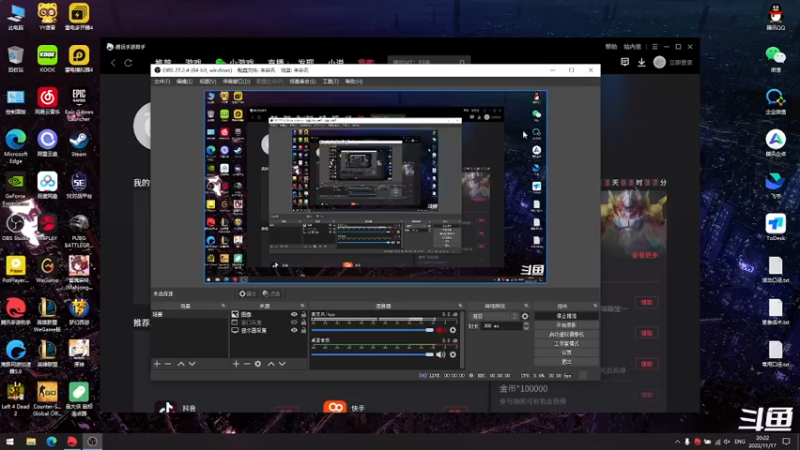Click the studio mode button in OBS controls
Image resolution: width=800 pixels, height=450 pixels.
tap(566, 343)
